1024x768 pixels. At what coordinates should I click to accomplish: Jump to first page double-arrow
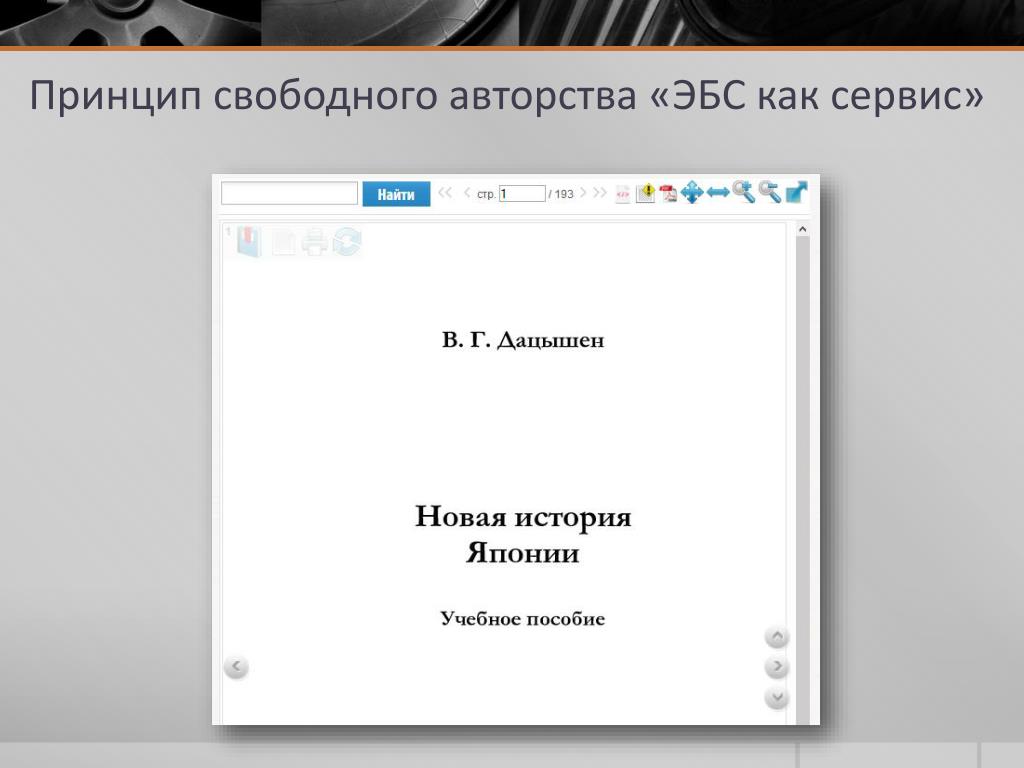pos(445,193)
